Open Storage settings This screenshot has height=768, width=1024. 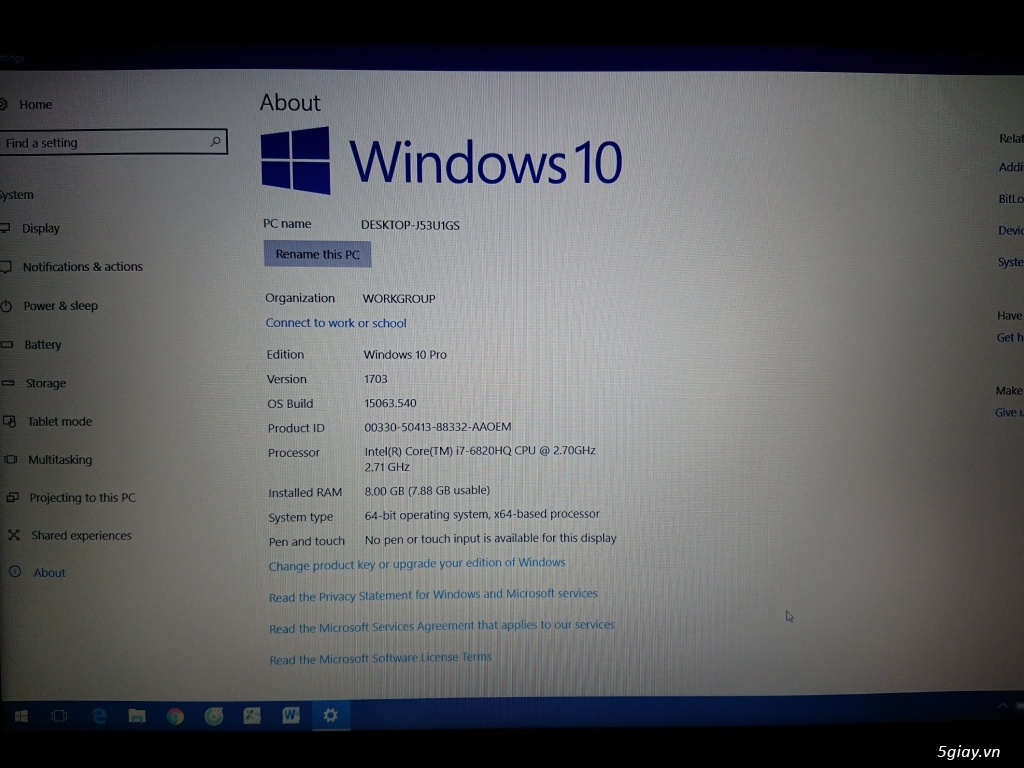pyautogui.click(x=45, y=383)
